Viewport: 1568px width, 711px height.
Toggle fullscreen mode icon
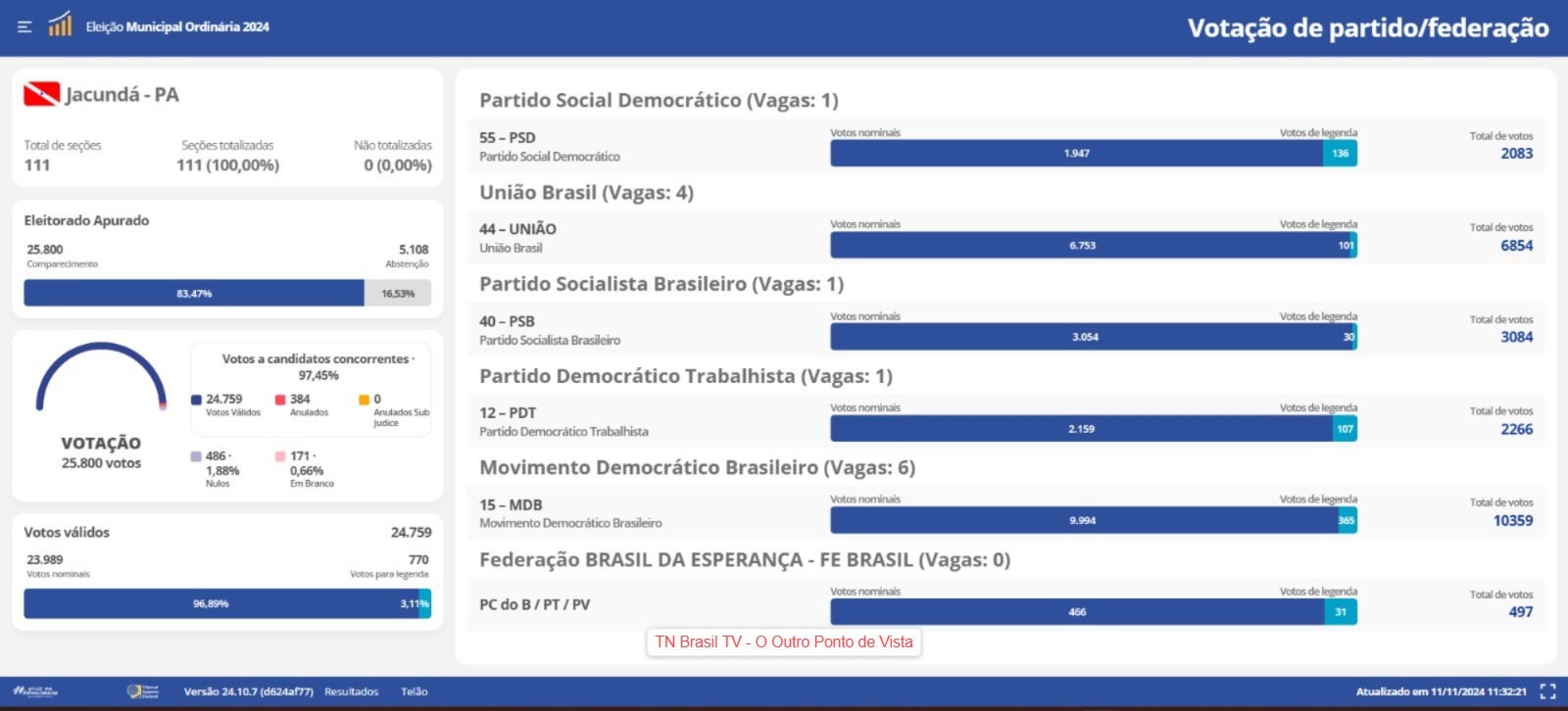pyautogui.click(x=1547, y=691)
